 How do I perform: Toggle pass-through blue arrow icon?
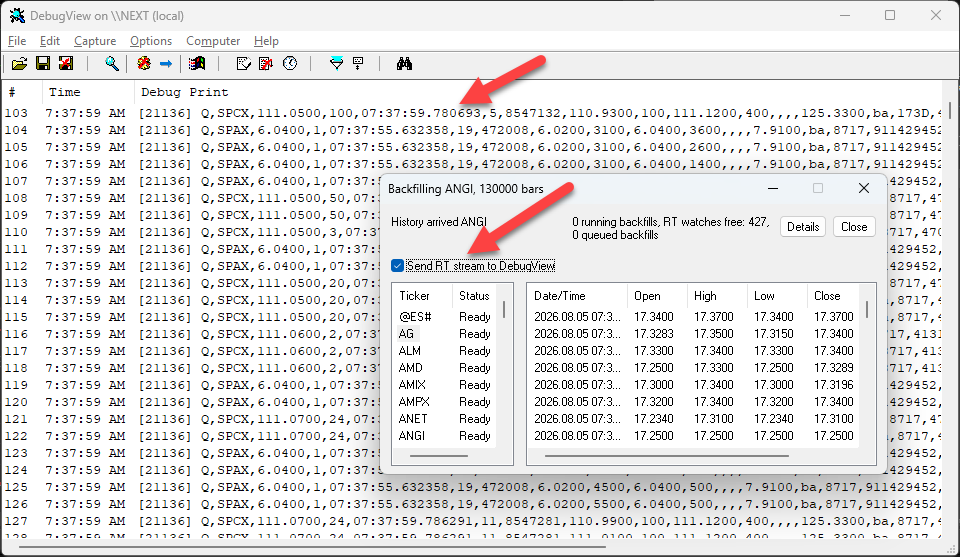166,64
